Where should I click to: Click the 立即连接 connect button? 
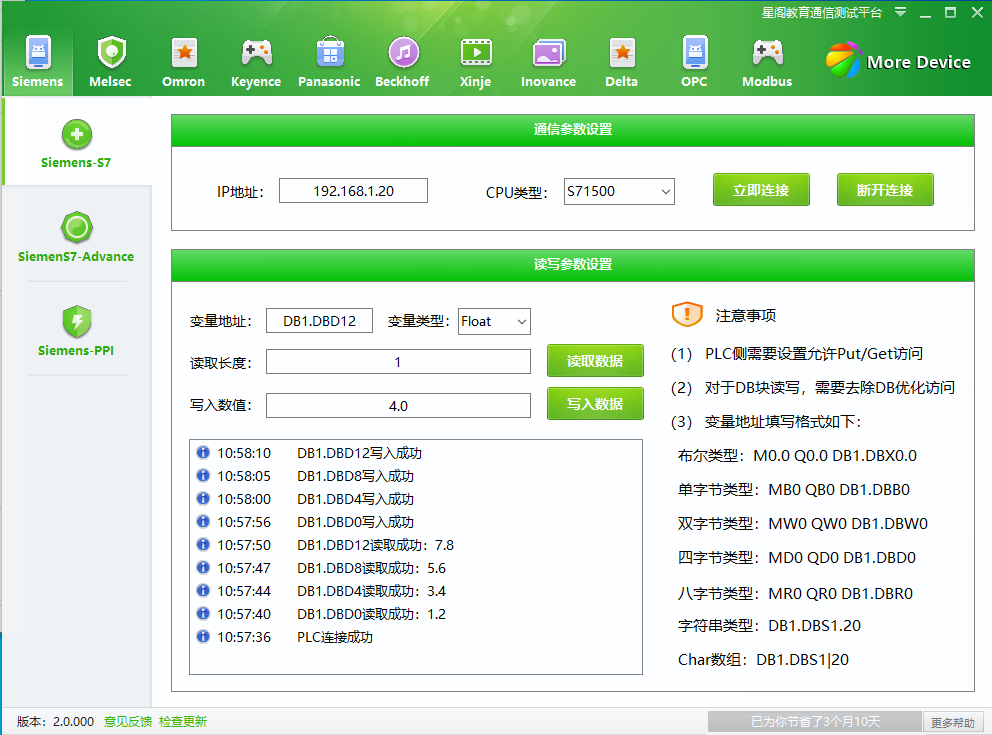(761, 190)
